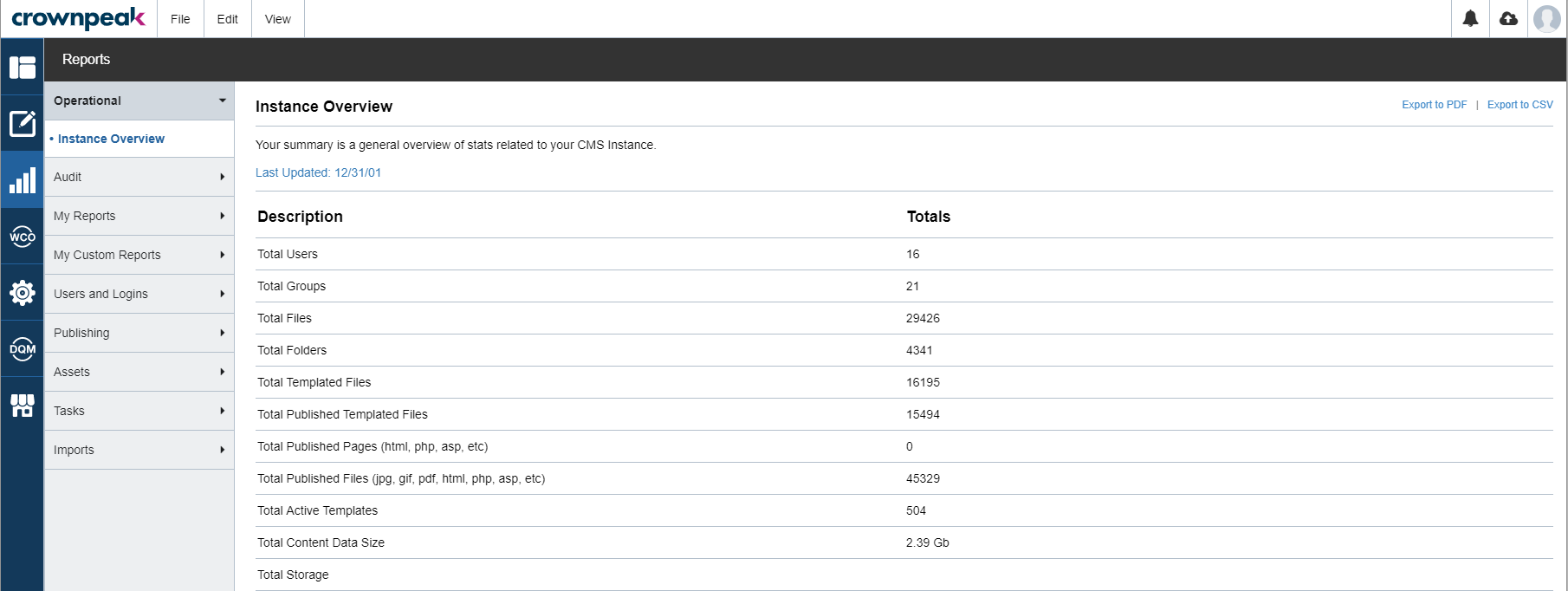Open the dashboard panel icon in sidebar
Screen dimensions: 1568x591
click(23, 67)
